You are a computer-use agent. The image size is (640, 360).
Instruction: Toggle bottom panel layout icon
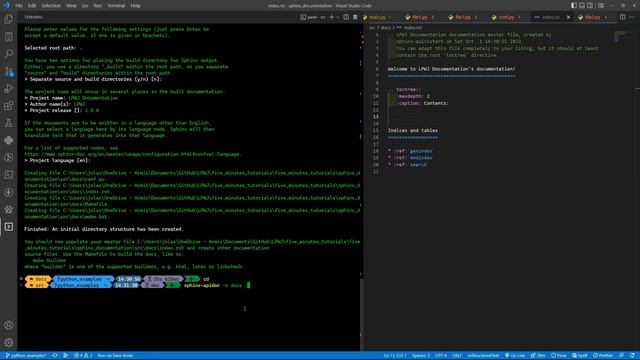pyautogui.click(x=582, y=5)
